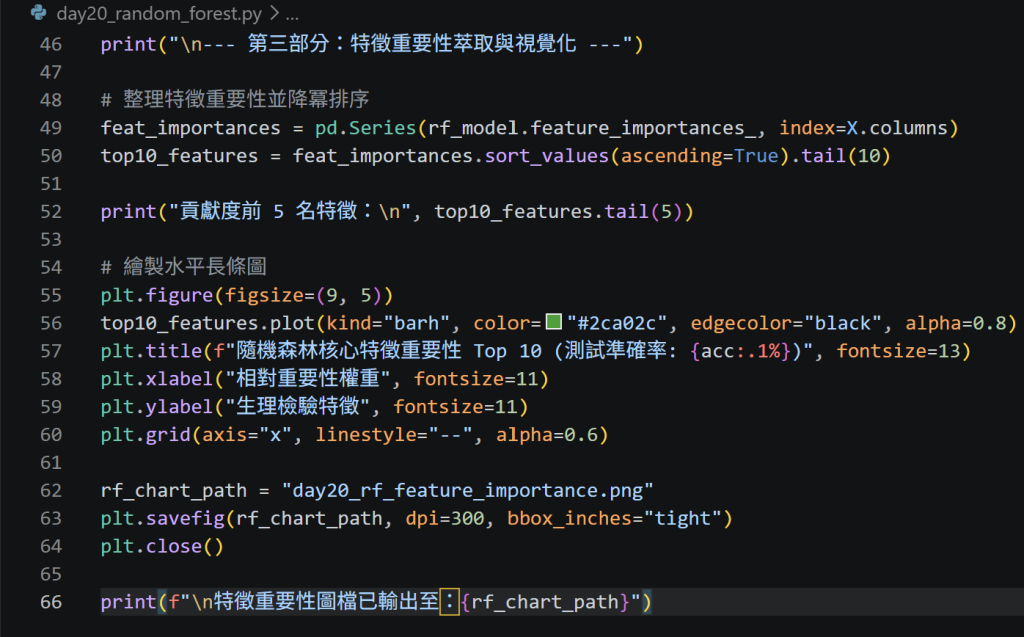Select line number 56 in gutter
Viewport: 1024px width, 637px height.
point(51,323)
